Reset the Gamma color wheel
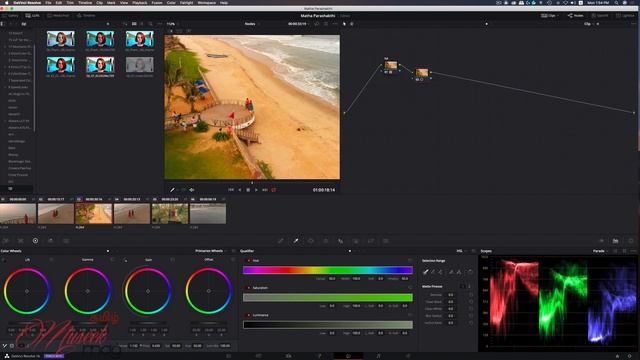 (x=112, y=260)
